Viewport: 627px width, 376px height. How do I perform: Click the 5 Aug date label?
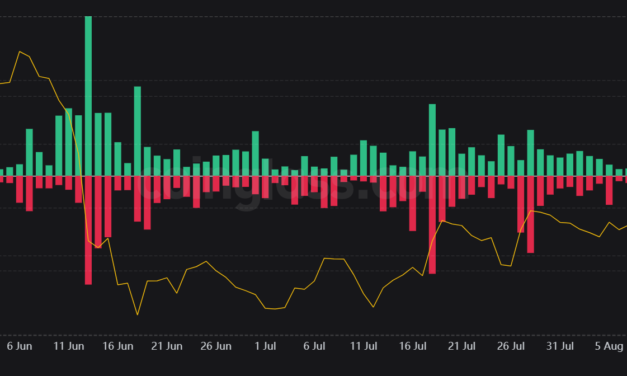tap(609, 346)
